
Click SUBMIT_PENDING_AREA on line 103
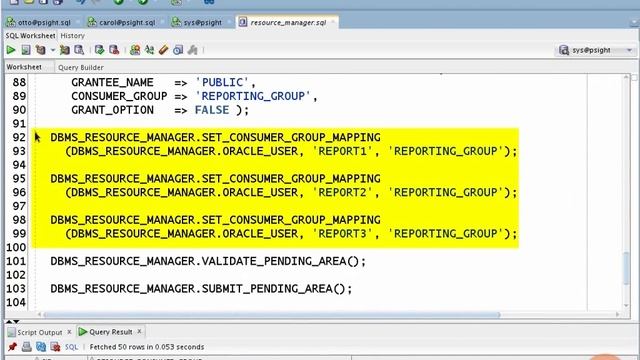click(267, 289)
